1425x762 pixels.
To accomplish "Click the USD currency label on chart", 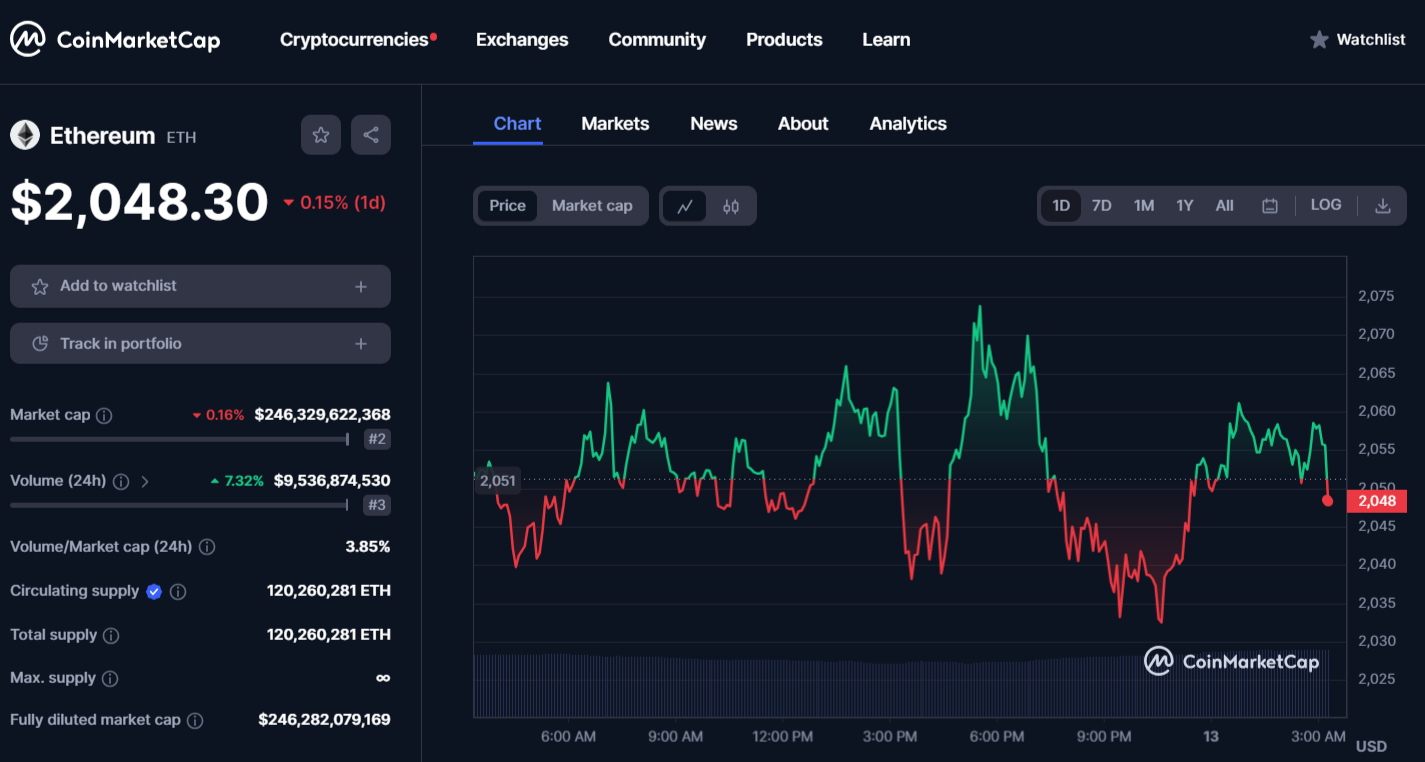I will pos(1371,746).
